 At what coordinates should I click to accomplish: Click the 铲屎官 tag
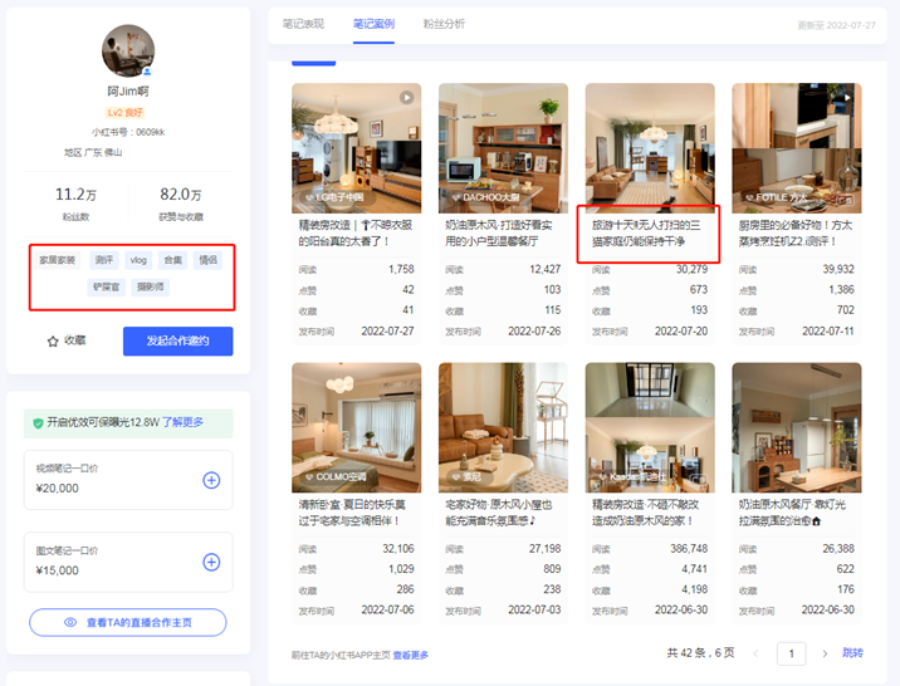click(106, 286)
